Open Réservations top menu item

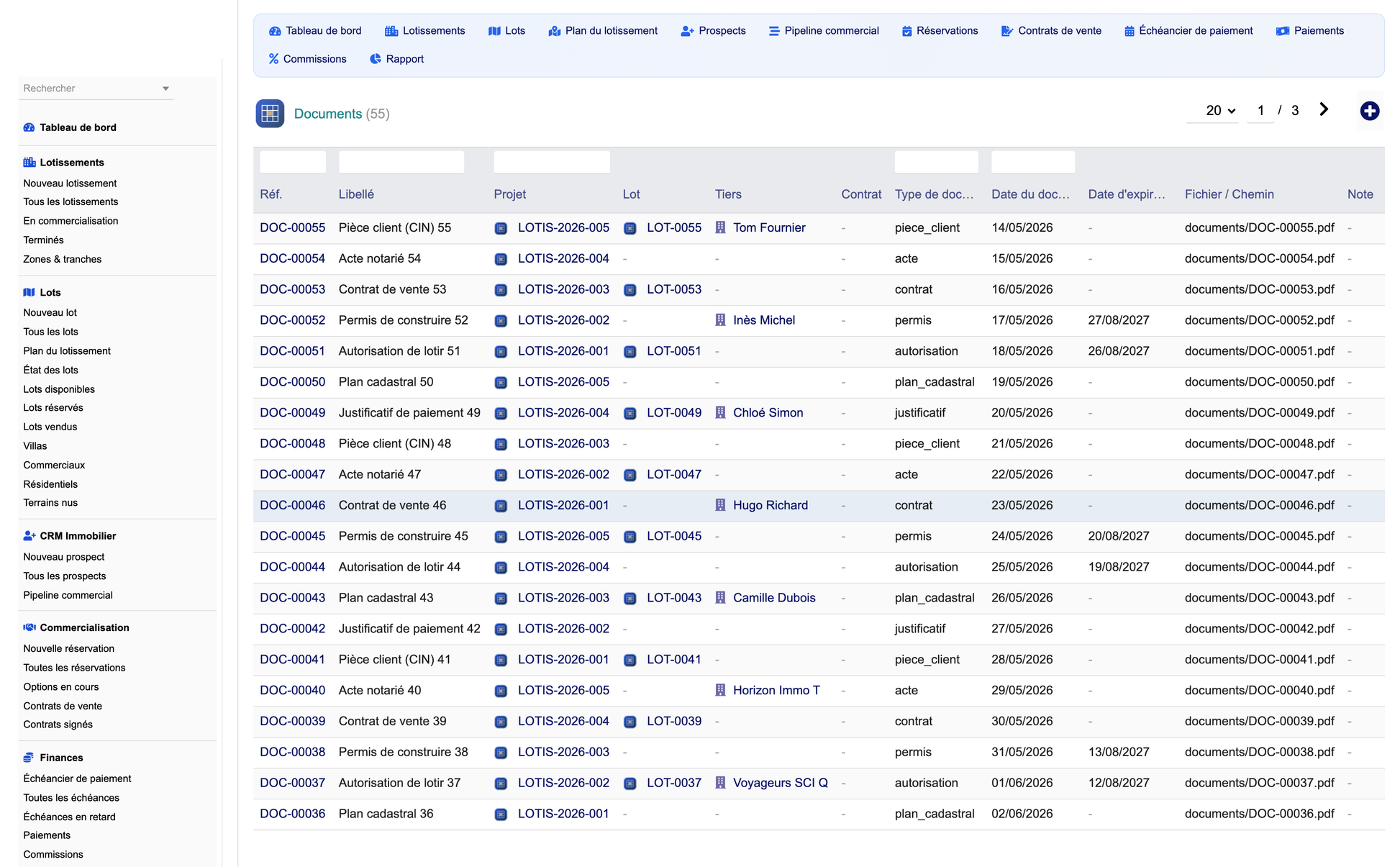coord(940,31)
